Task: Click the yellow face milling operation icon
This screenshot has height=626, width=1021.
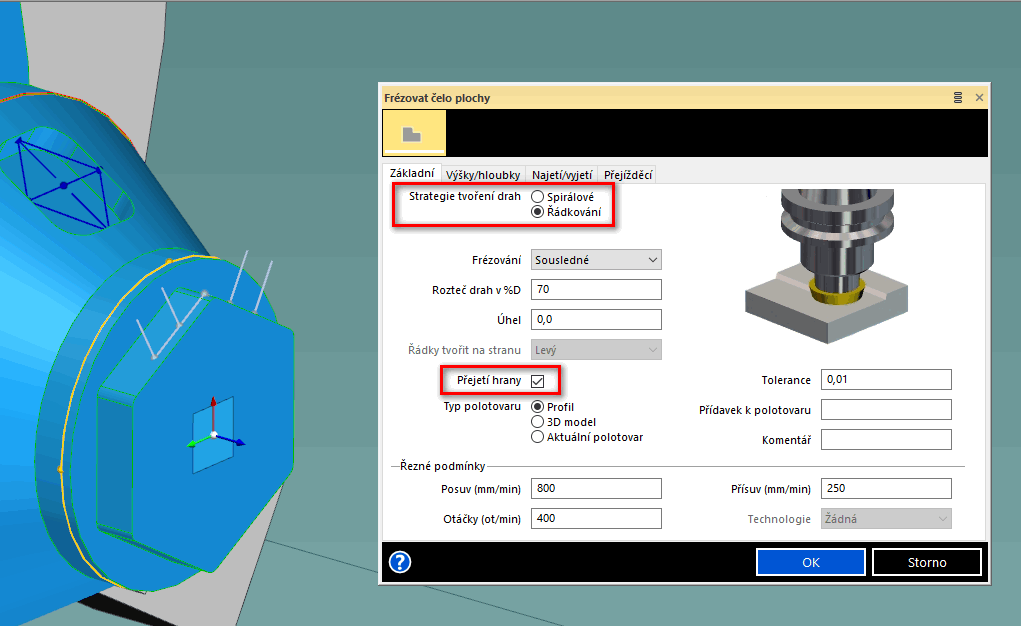Action: 413,133
